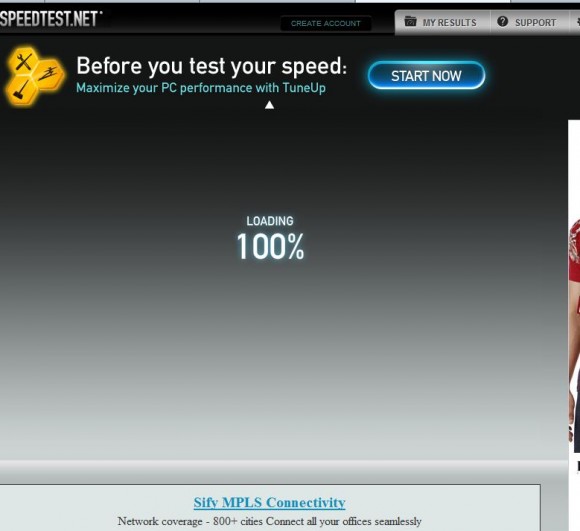The width and height of the screenshot is (580, 531).
Task: Click the 'Before you test your speed' headline
Action: pos(212,66)
